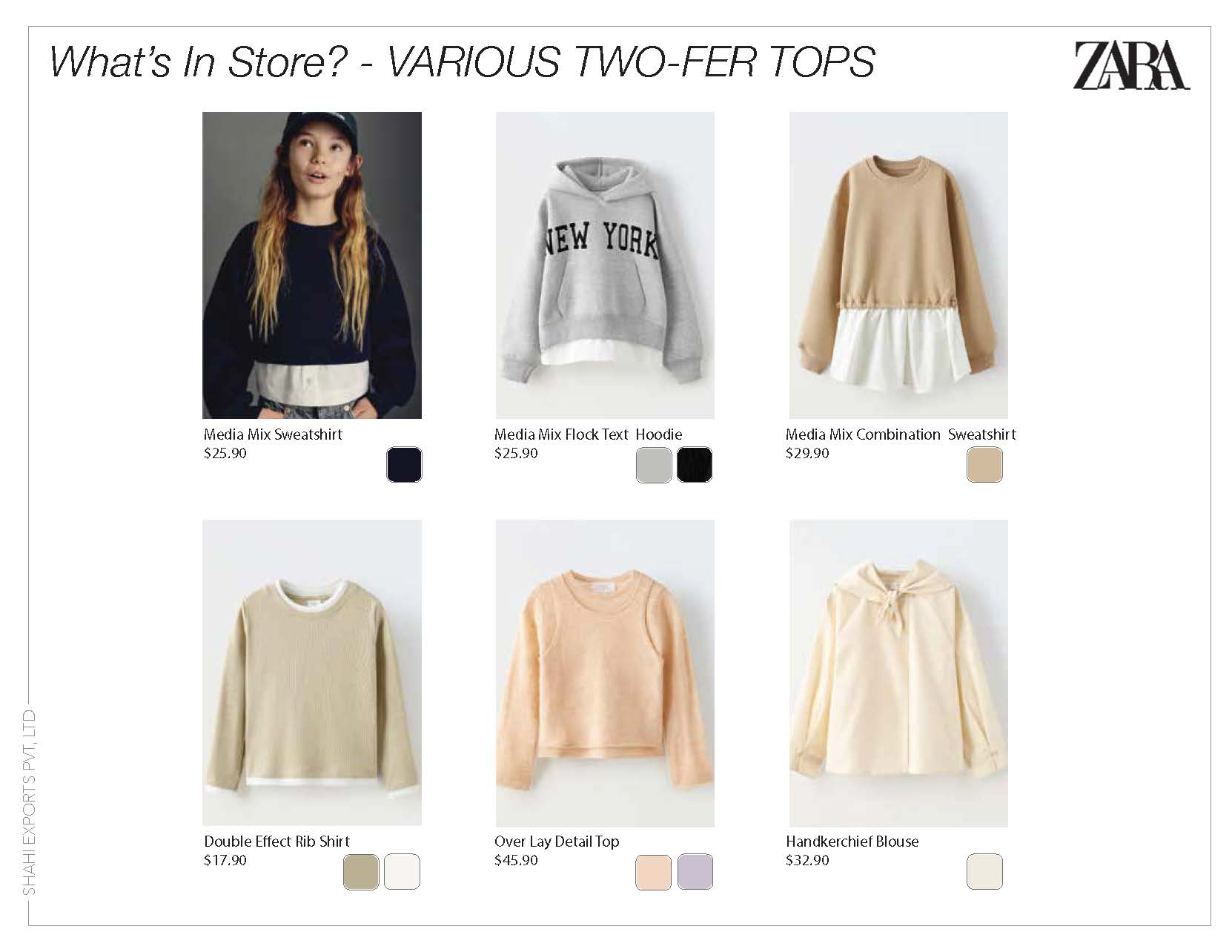Open the khaki rib shirt image
Image resolution: width=1232 pixels, height=952 pixels.
coord(312,672)
